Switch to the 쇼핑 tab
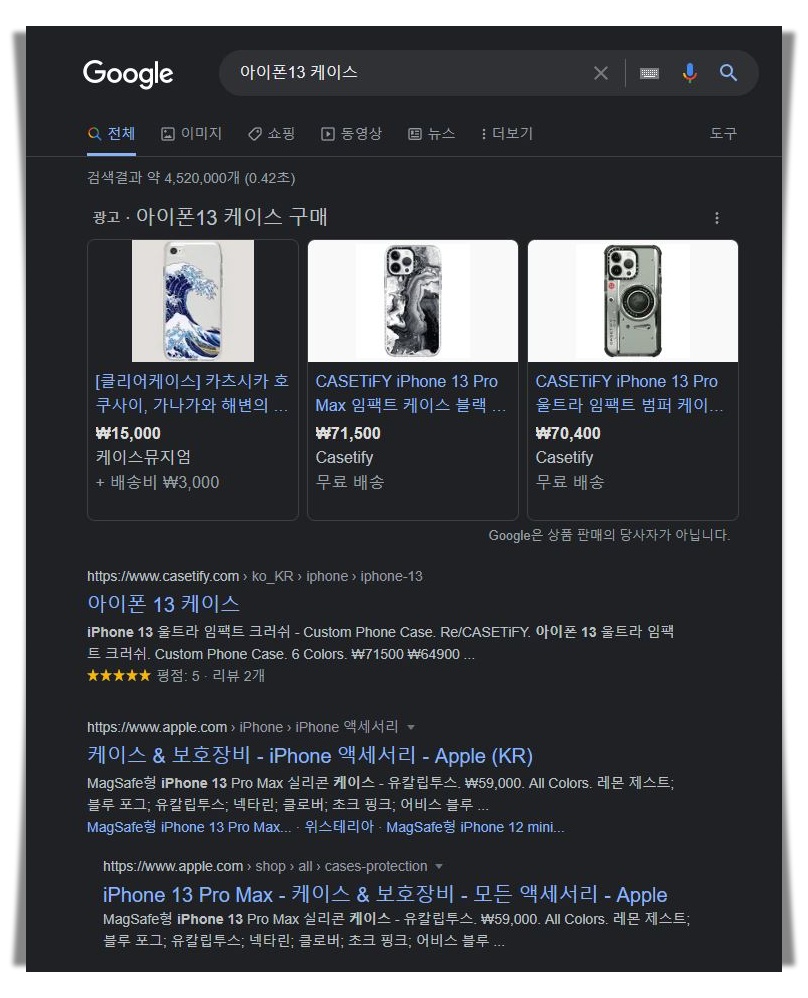Viewport: 808px width, 998px height. [x=271, y=134]
